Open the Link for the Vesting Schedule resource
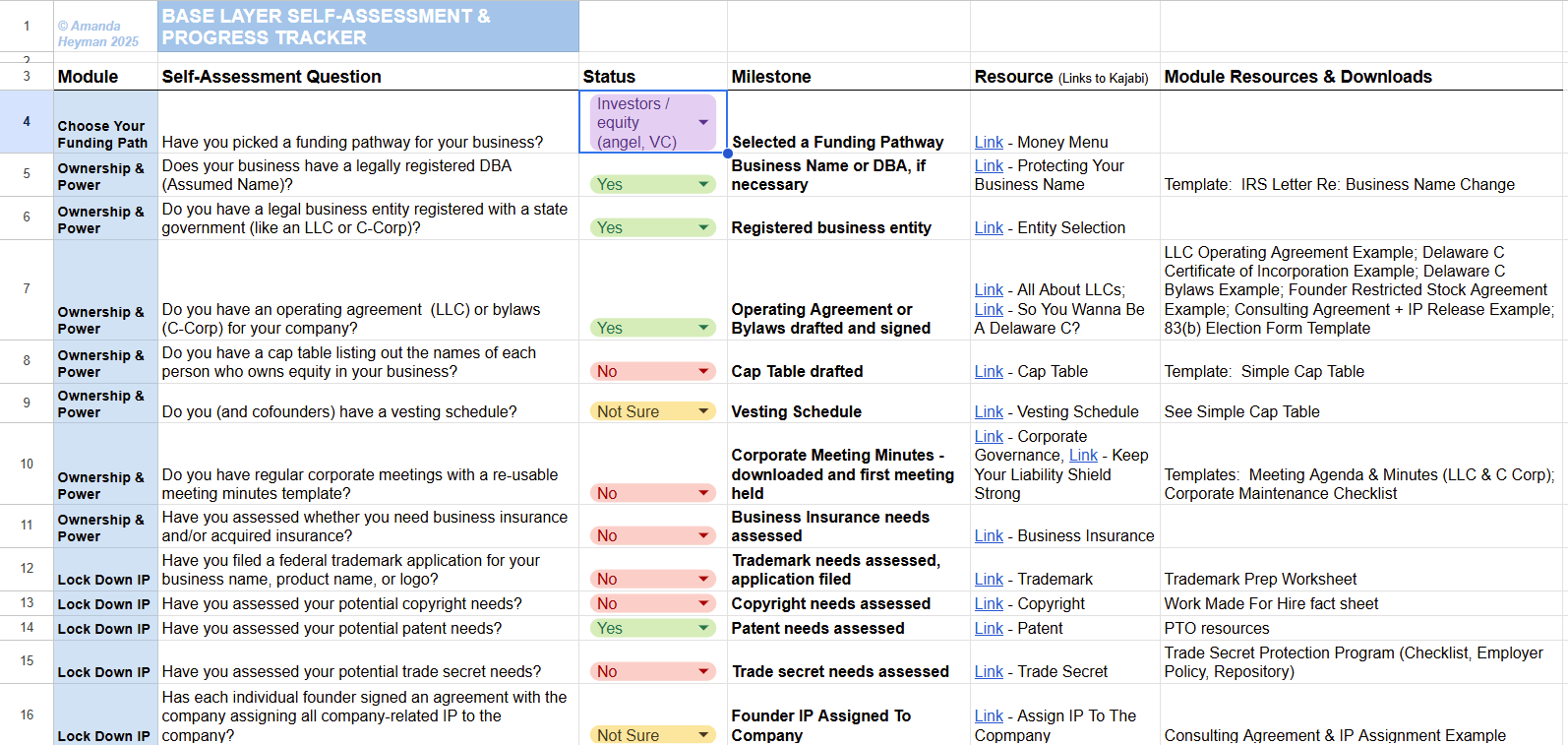The image size is (1568, 745). (x=989, y=412)
